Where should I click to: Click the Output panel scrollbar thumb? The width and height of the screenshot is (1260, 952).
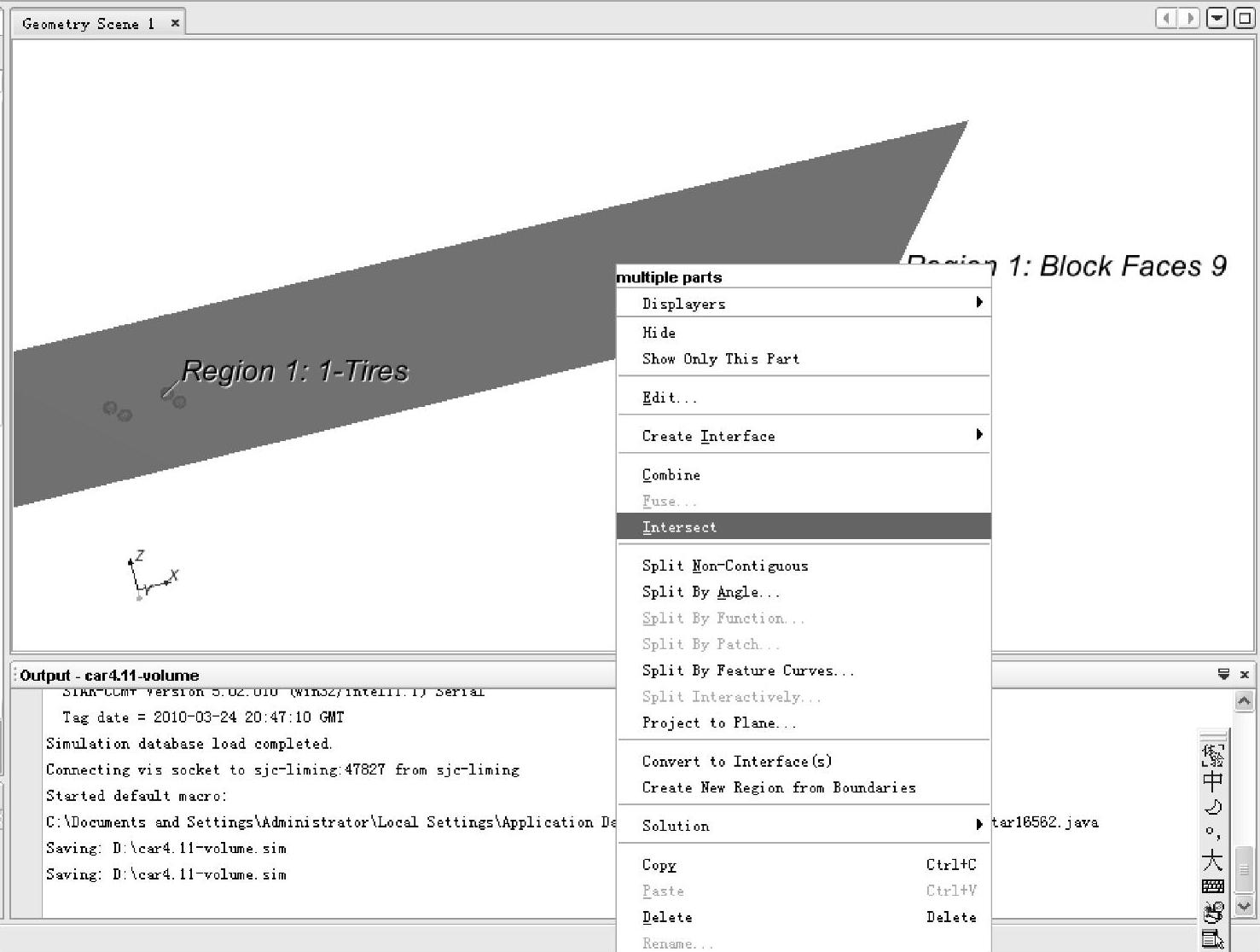(1244, 869)
